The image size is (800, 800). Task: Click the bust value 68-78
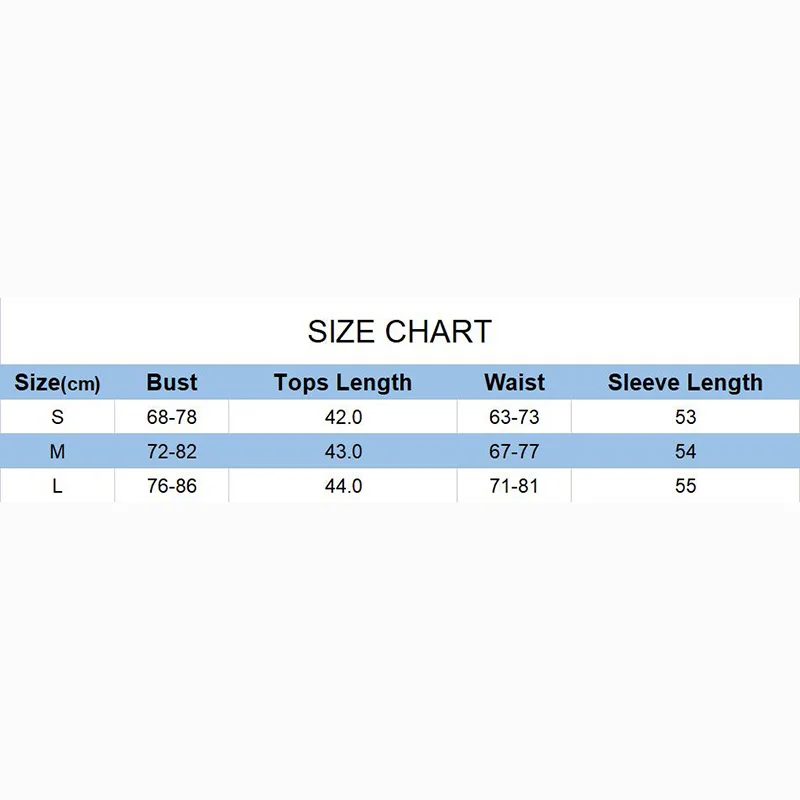(x=172, y=417)
